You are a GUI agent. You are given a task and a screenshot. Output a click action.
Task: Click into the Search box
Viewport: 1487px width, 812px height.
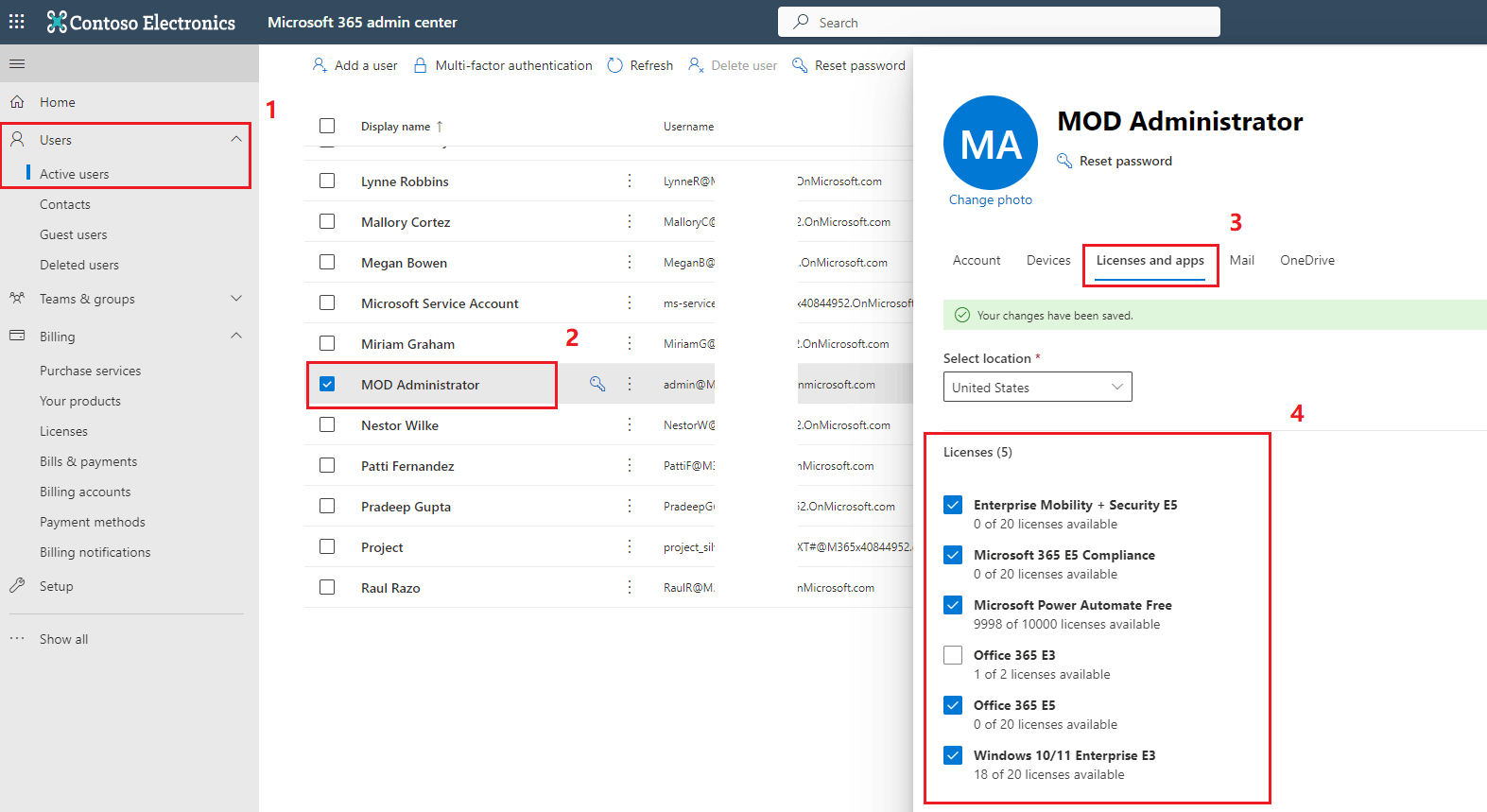click(x=999, y=22)
